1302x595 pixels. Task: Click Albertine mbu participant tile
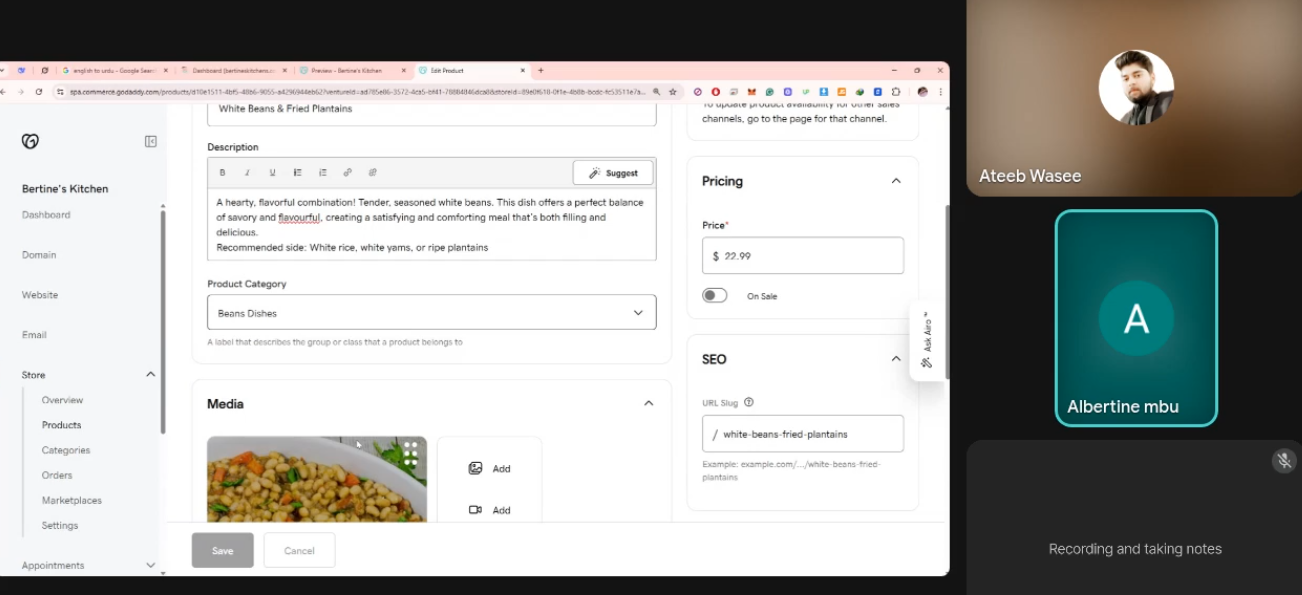pyautogui.click(x=1136, y=318)
